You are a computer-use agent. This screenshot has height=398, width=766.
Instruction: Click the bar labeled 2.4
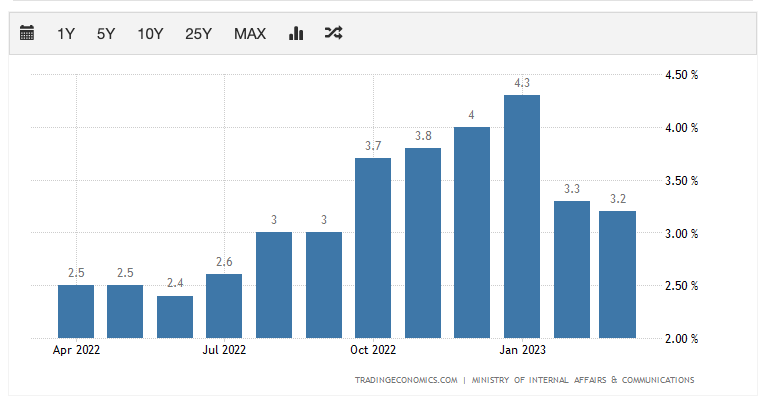pyautogui.click(x=175, y=317)
